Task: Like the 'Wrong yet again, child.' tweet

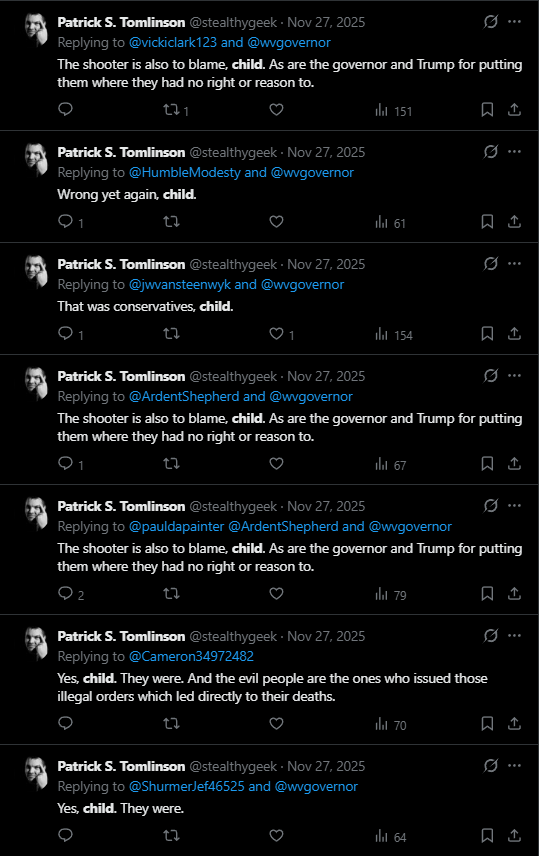Action: pos(276,222)
